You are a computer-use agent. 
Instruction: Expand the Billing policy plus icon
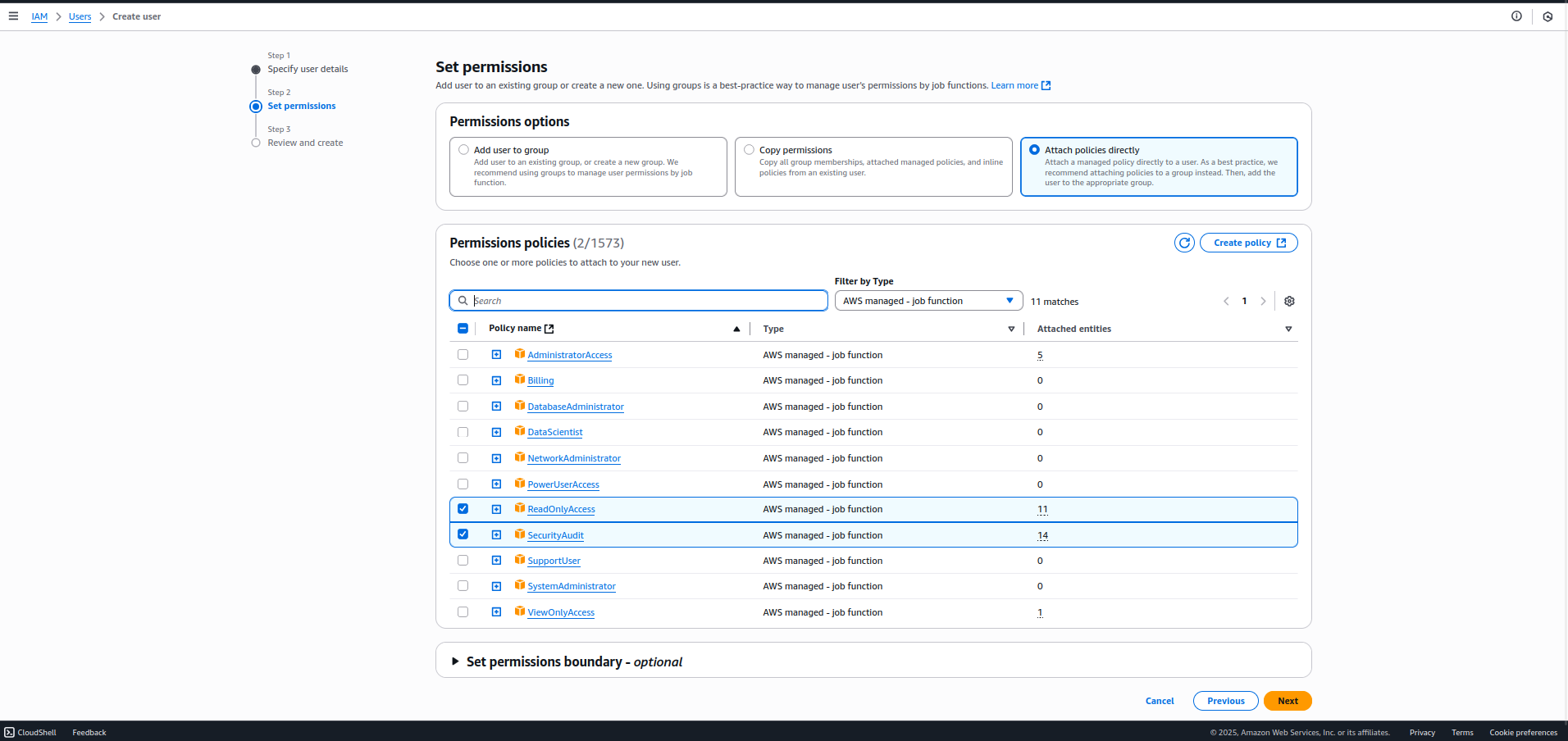(496, 380)
